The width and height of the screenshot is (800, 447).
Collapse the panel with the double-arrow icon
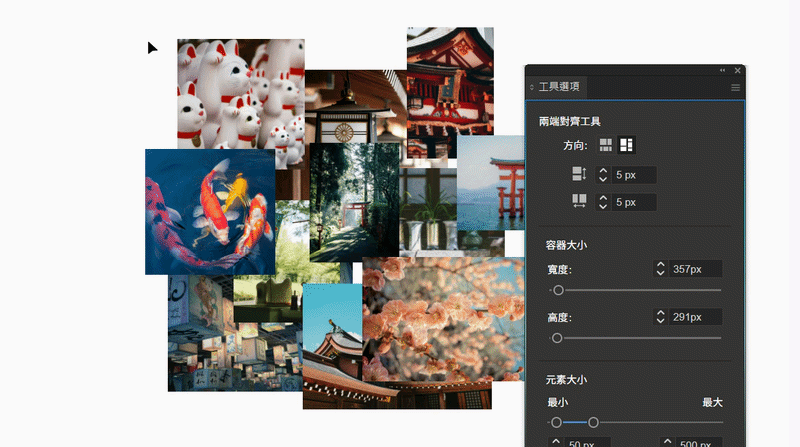[x=722, y=70]
